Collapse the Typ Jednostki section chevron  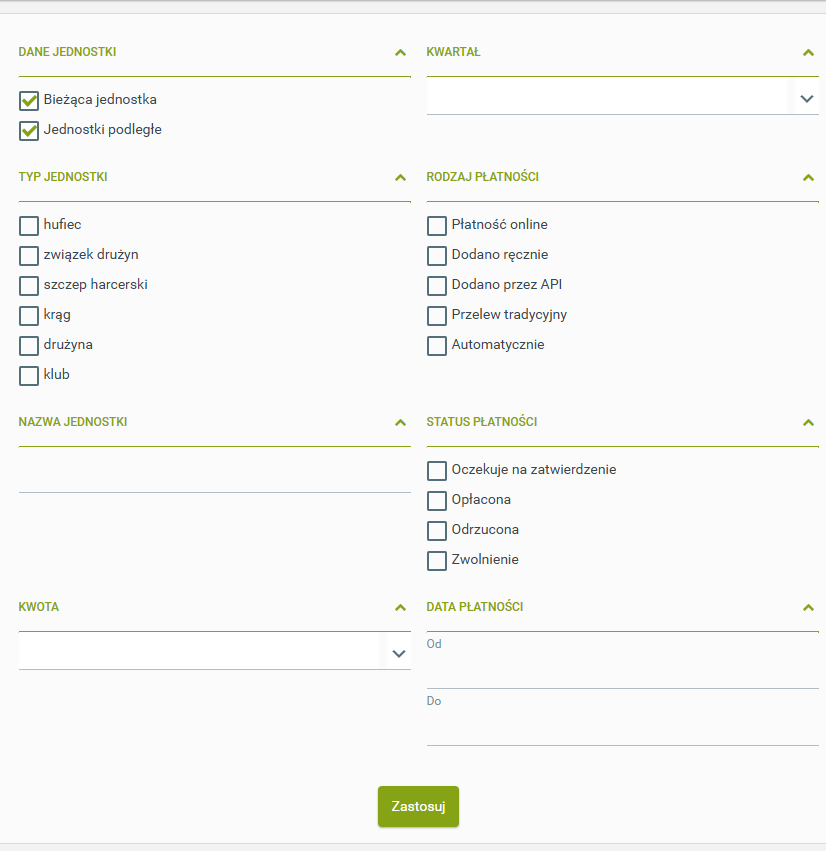[400, 178]
